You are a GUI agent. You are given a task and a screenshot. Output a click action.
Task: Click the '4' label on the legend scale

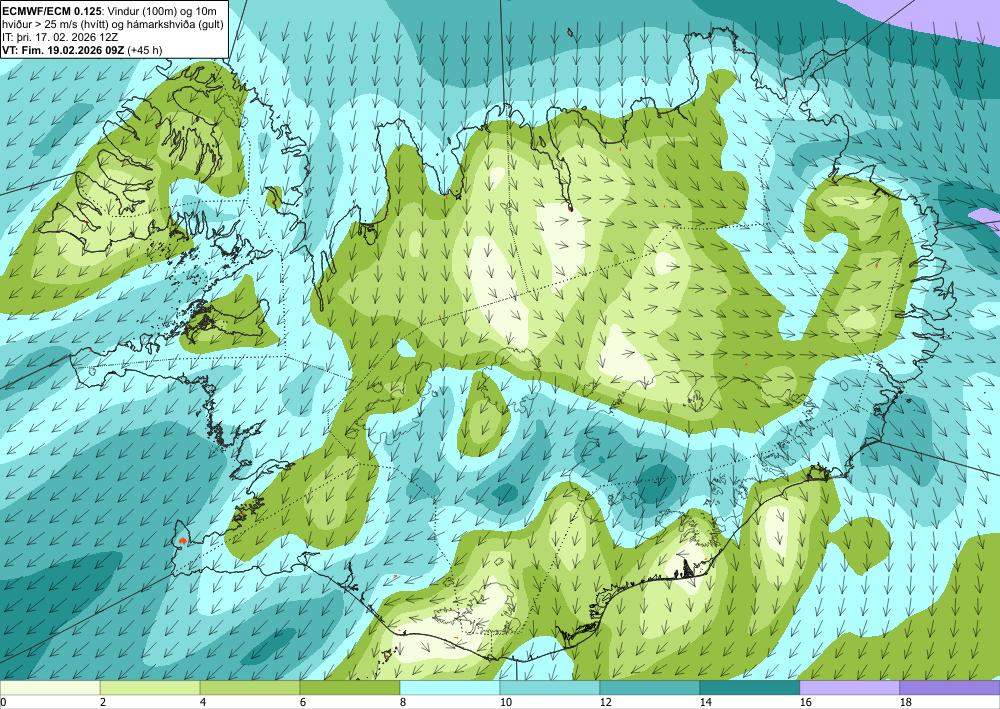pos(203,702)
